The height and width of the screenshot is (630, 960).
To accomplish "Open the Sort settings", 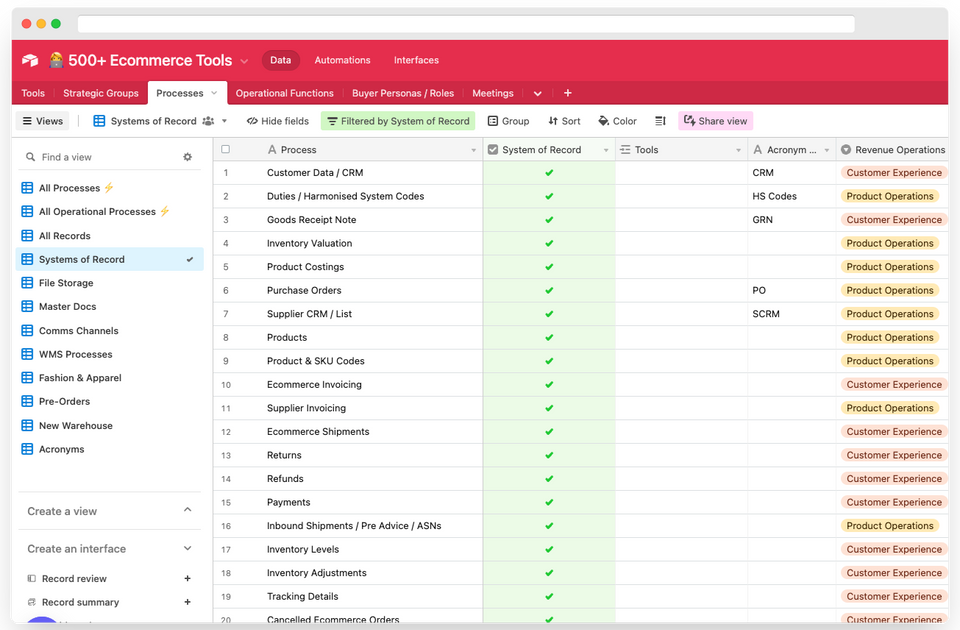I will point(563,120).
